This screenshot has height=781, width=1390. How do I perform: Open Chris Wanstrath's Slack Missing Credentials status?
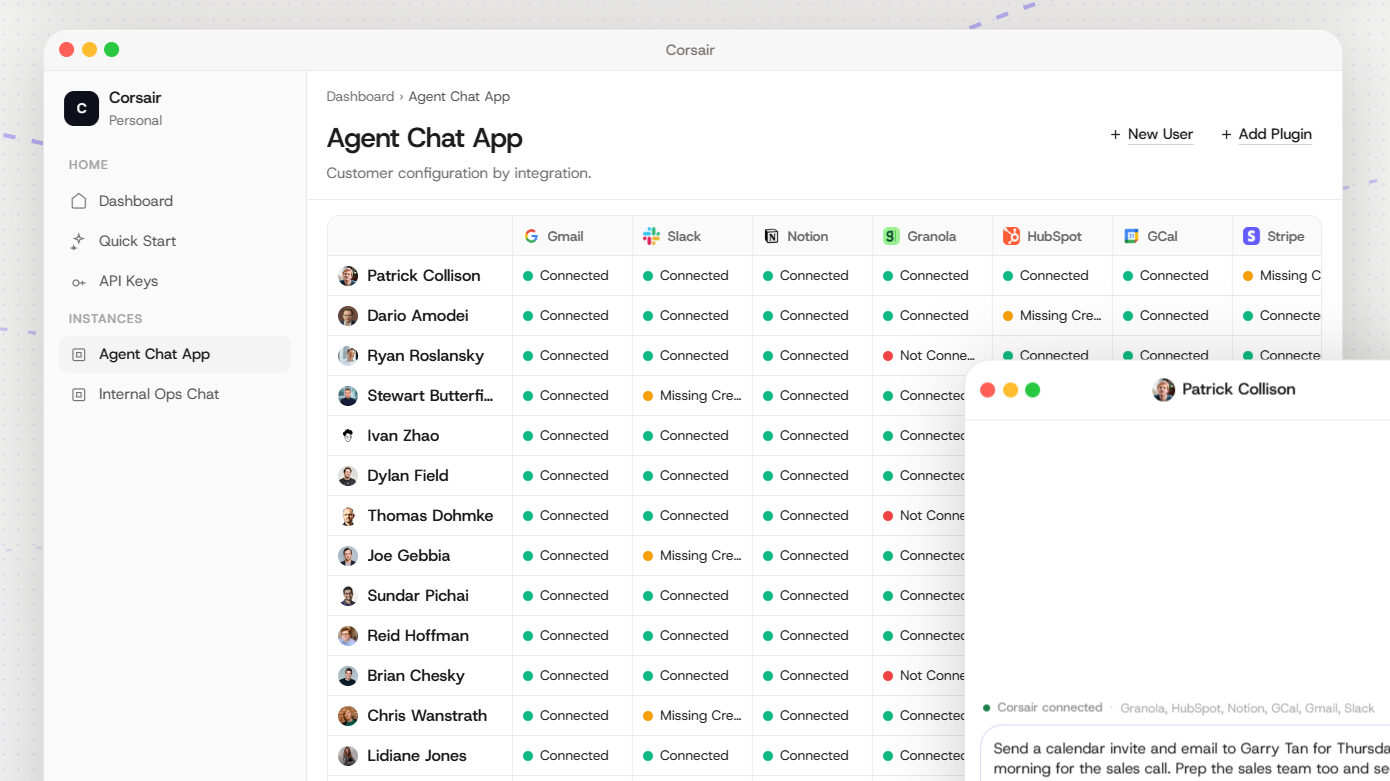(692, 716)
